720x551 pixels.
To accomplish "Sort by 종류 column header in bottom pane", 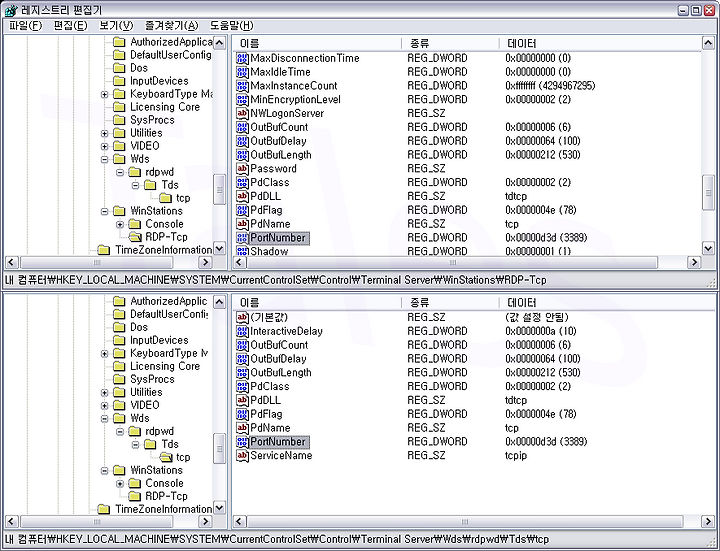I will (x=450, y=303).
